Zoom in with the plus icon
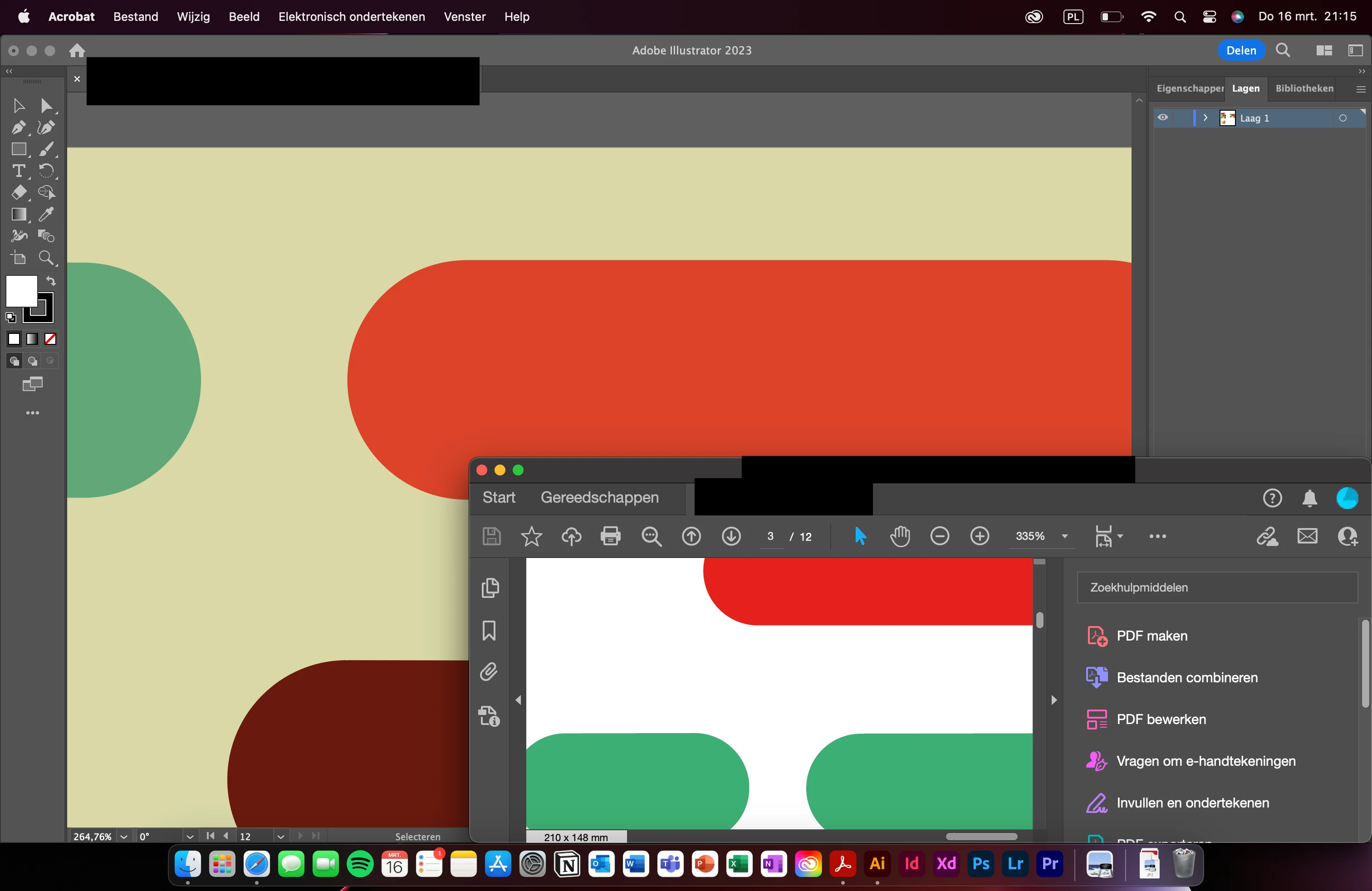Viewport: 1372px width, 891px height. coord(980,536)
